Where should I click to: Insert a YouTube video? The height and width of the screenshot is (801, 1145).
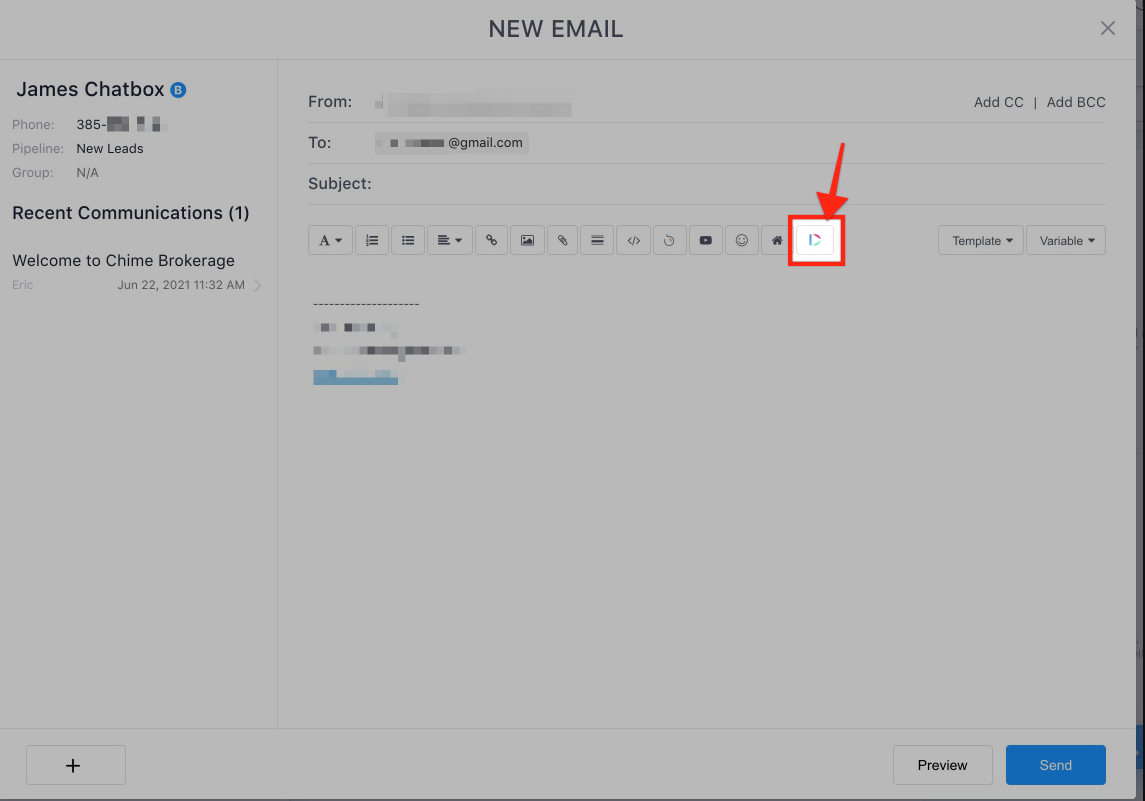pos(705,240)
